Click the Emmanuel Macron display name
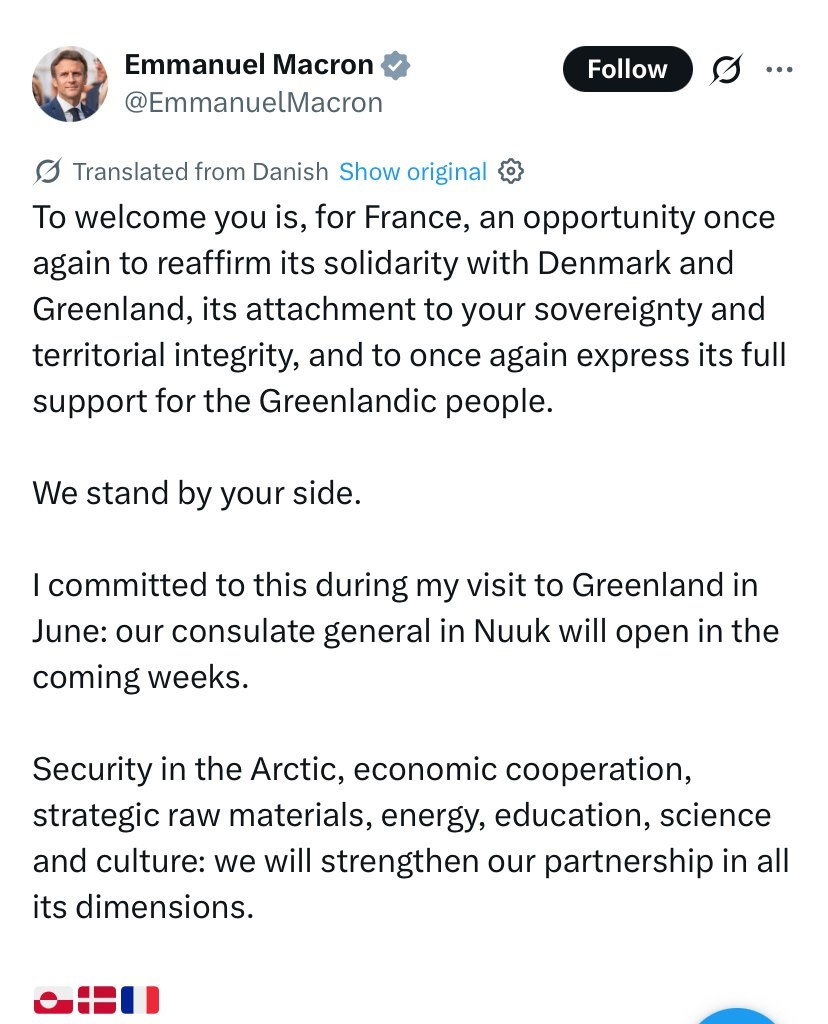This screenshot has height=1024, width=828. [248, 66]
